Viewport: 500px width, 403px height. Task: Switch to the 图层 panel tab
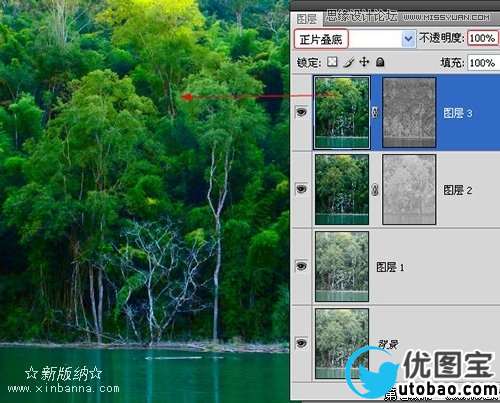pos(307,19)
